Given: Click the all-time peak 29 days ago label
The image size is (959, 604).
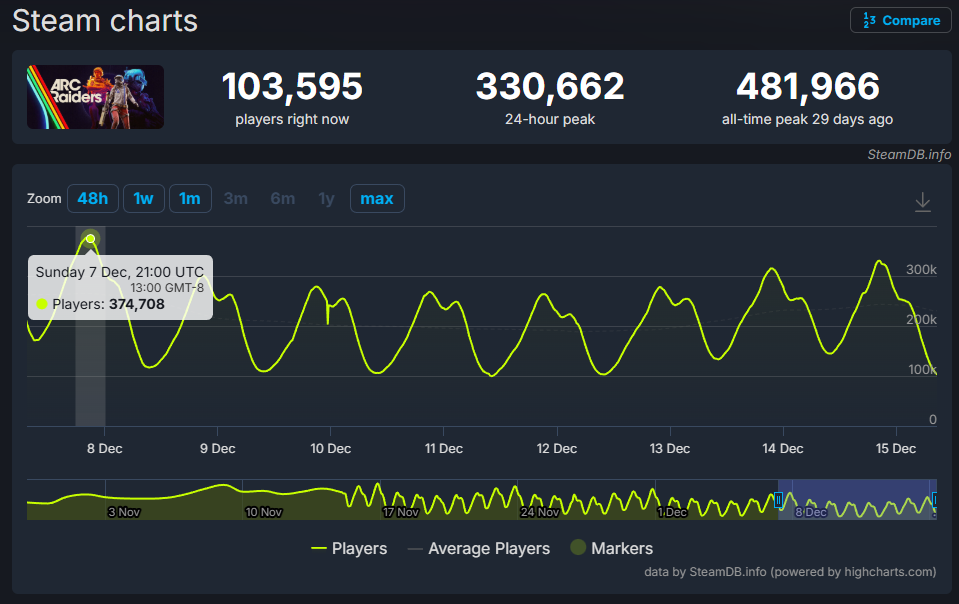Looking at the screenshot, I should (x=807, y=119).
